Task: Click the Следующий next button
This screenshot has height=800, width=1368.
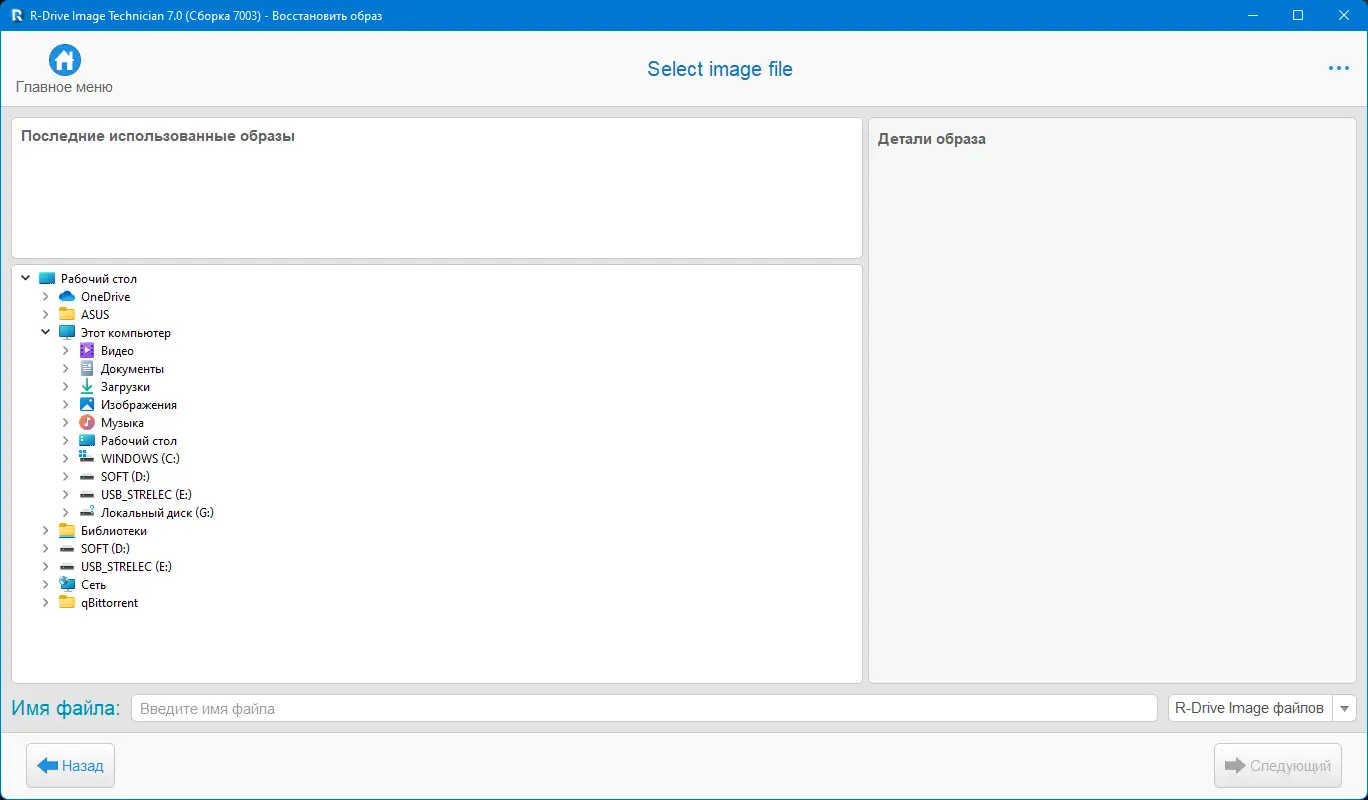Action: 1277,766
